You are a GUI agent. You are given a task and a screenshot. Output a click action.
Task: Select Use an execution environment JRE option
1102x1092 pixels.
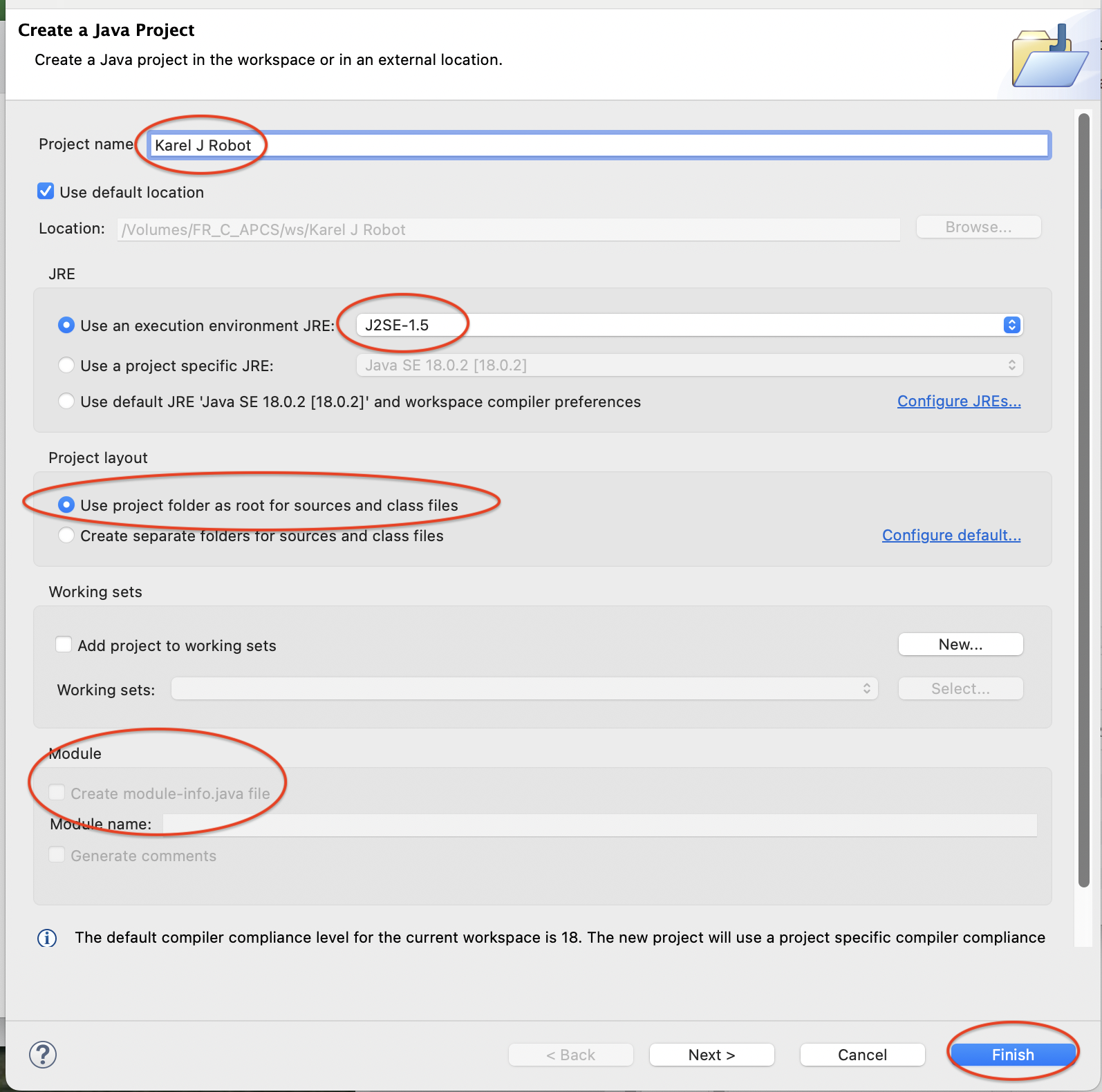[x=66, y=325]
